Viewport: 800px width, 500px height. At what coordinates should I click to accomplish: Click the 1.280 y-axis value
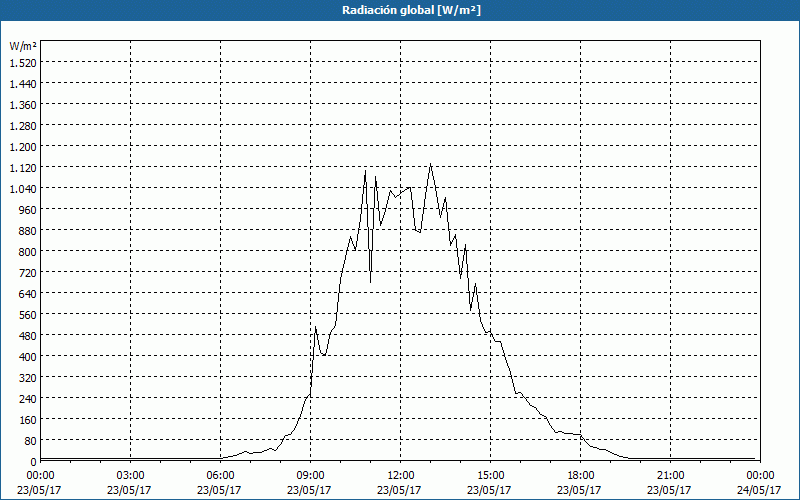23,126
